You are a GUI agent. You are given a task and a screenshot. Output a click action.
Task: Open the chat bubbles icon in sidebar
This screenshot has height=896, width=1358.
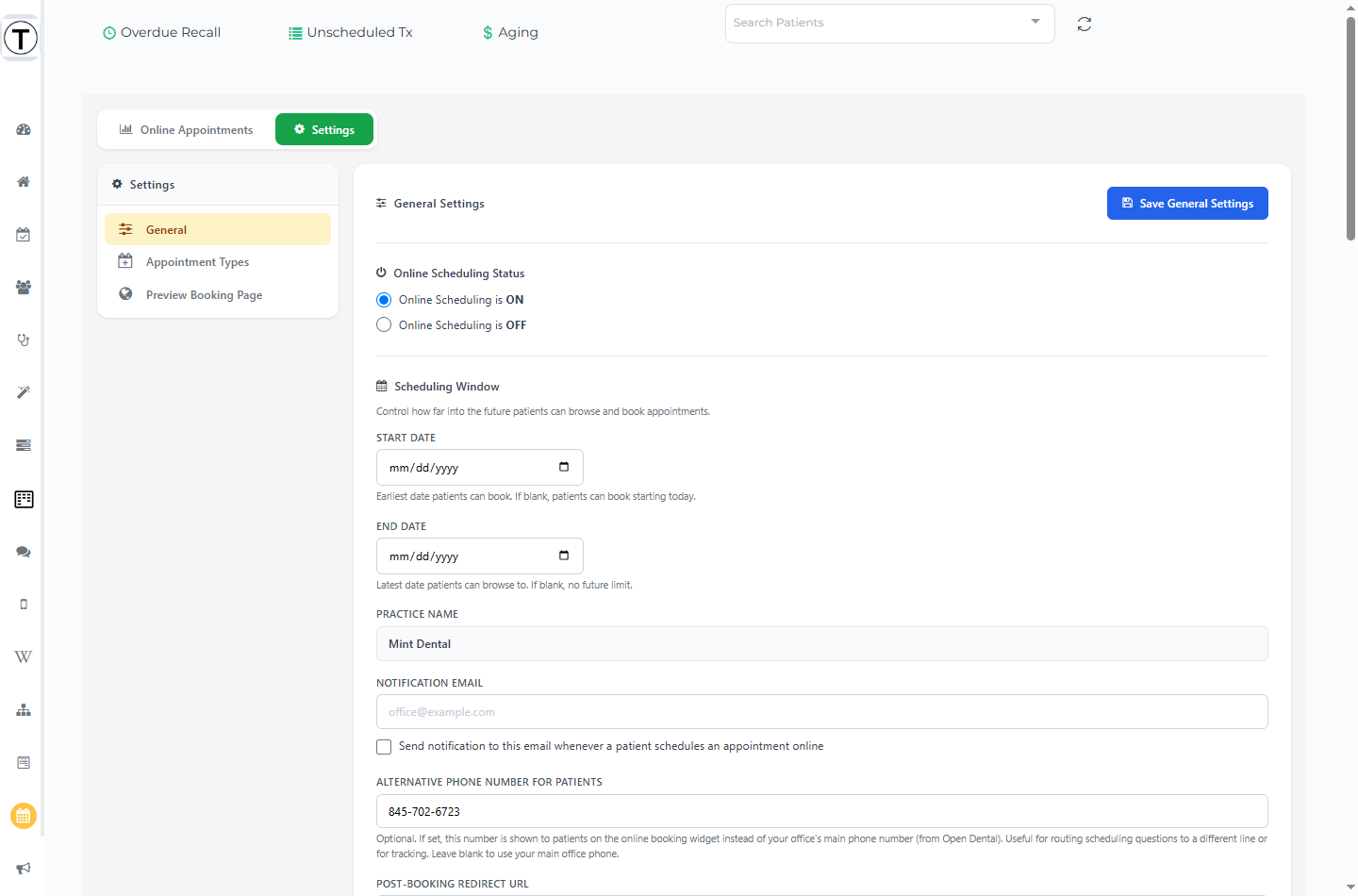24,552
